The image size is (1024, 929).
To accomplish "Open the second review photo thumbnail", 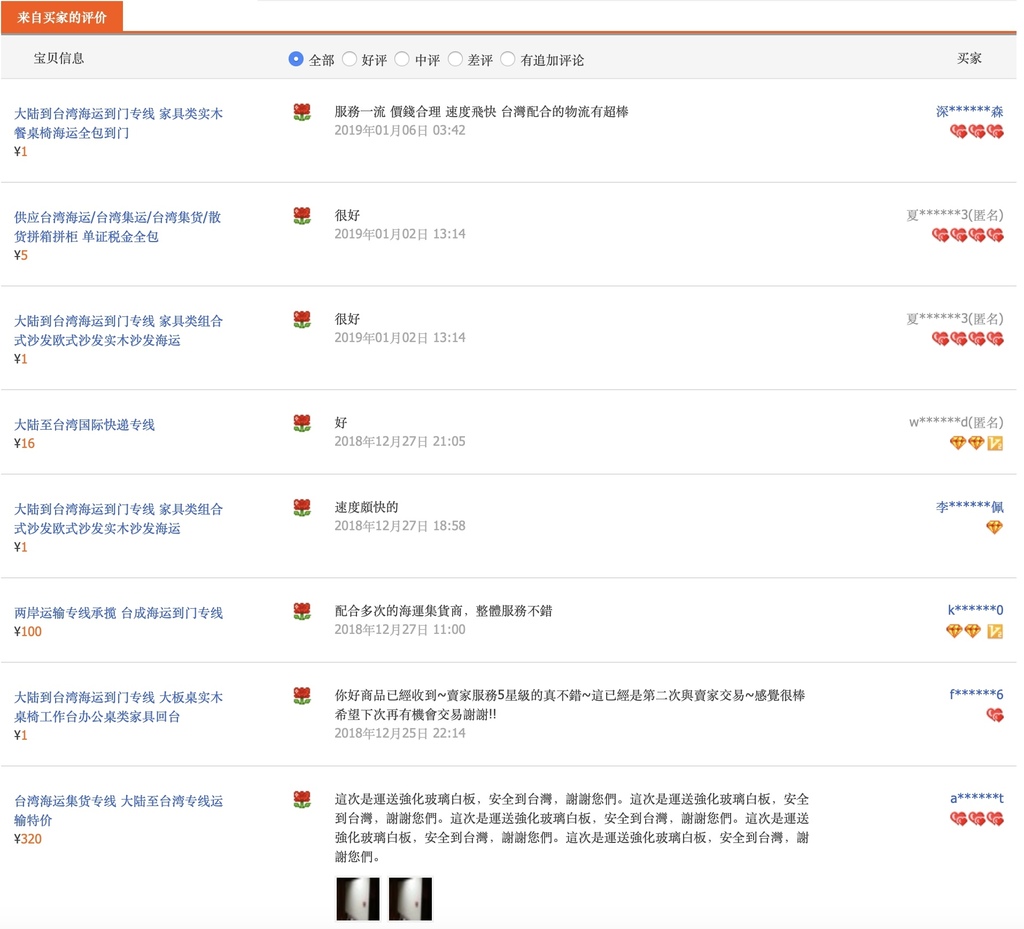I will (x=410, y=898).
